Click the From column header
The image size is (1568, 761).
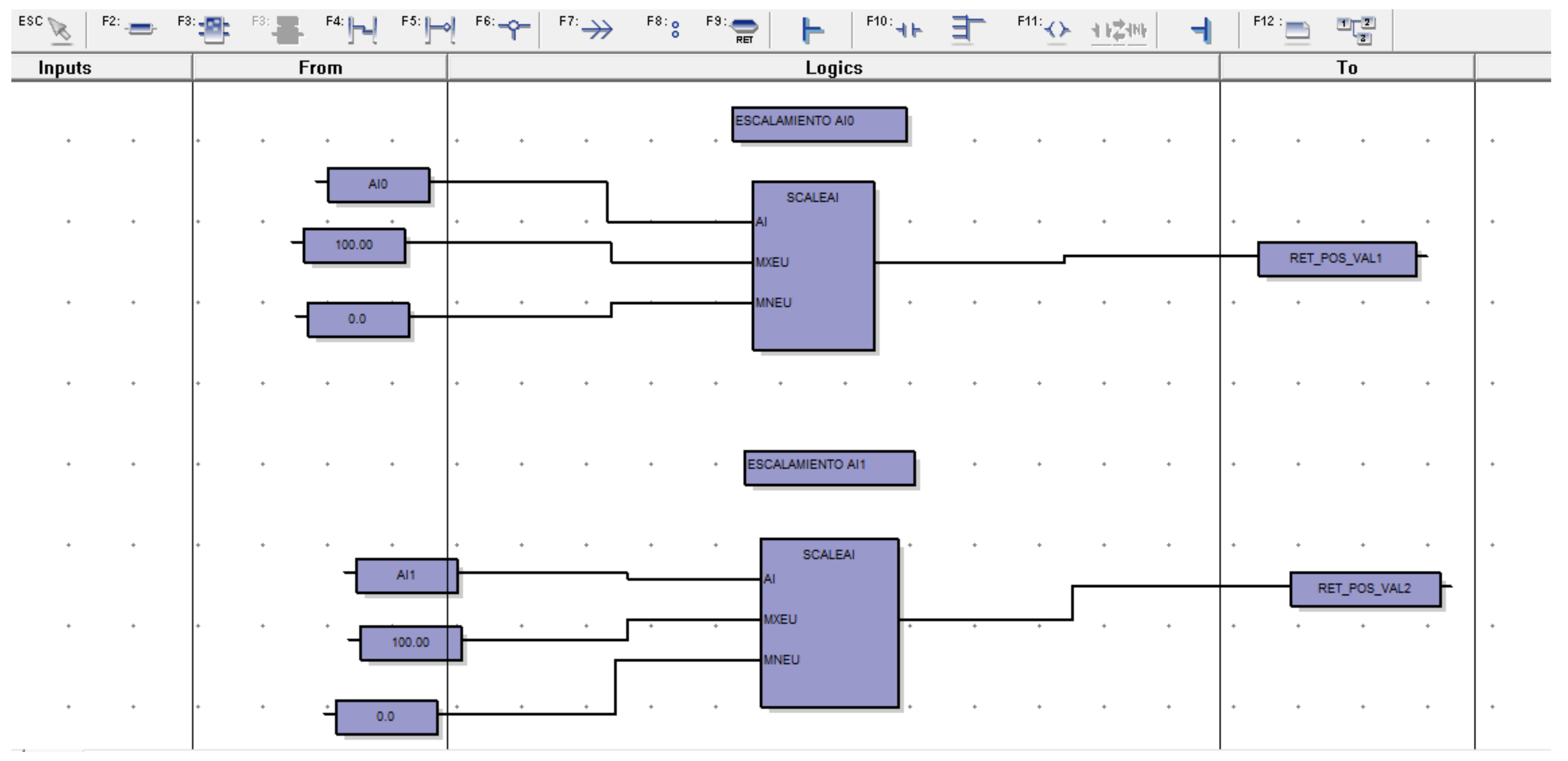tap(320, 67)
